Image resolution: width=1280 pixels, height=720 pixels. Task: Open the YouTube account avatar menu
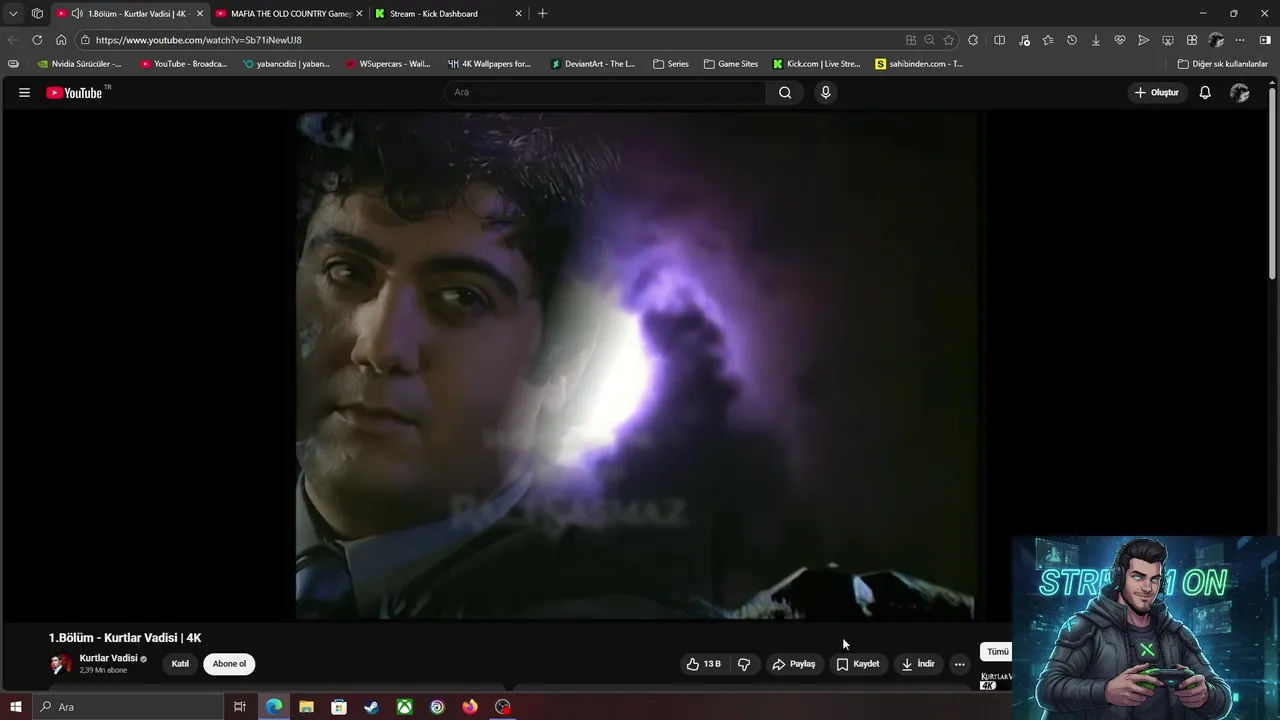tap(1239, 92)
